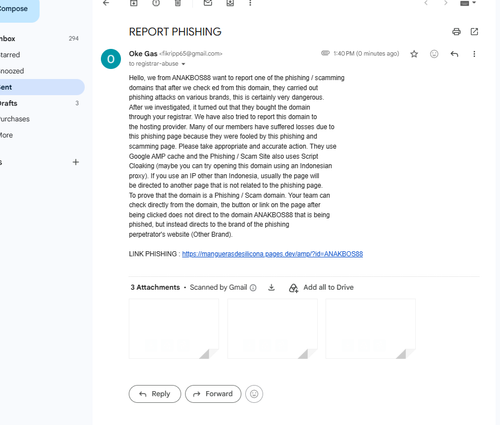500x425 pixels.
Task: Click sender name Oke Gas
Action: (x=143, y=54)
